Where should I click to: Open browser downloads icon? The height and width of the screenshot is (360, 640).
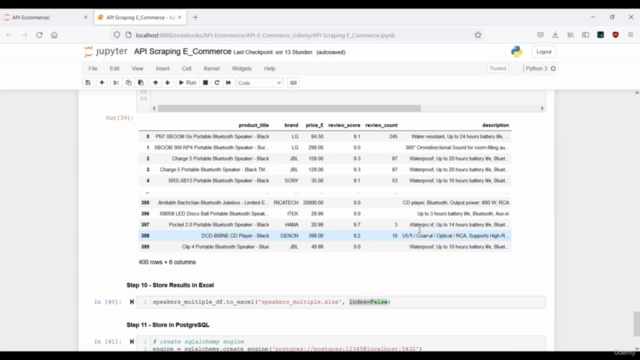click(x=555, y=35)
